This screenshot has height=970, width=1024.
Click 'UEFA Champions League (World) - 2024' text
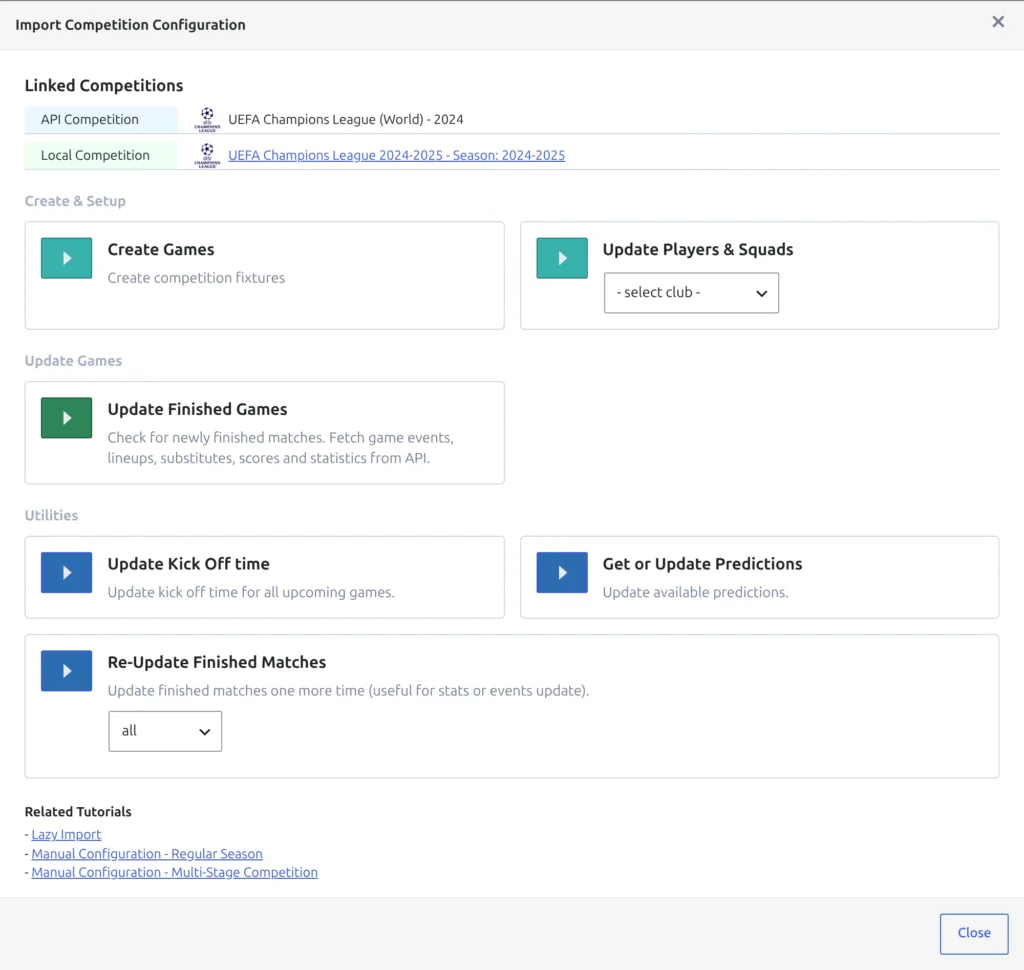(345, 120)
